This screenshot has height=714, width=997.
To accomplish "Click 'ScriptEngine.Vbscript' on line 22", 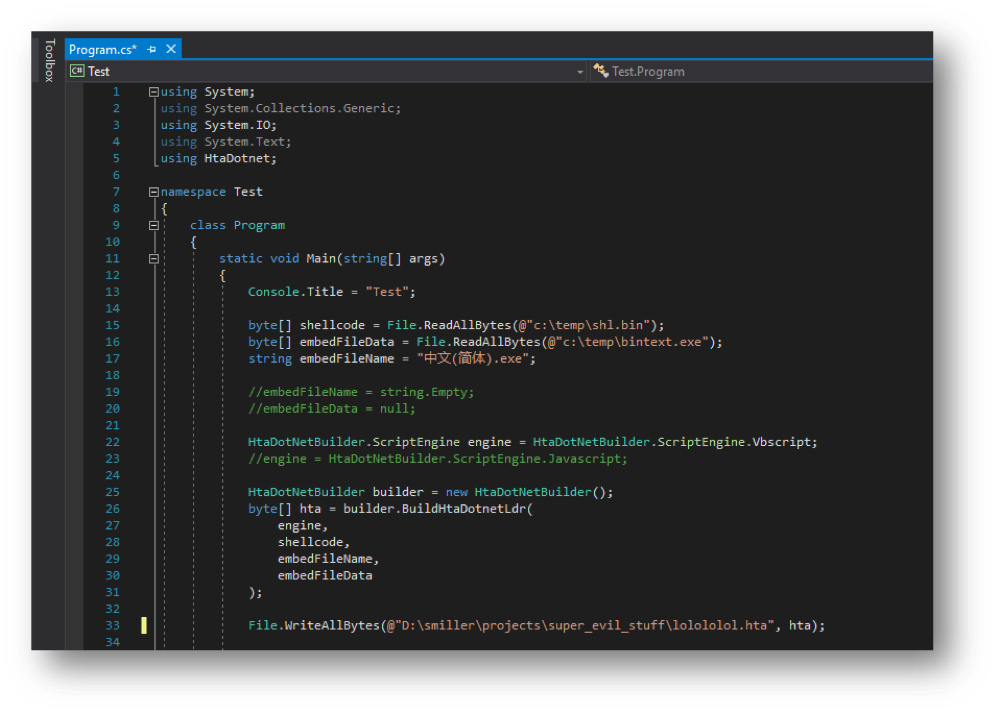I will point(734,442).
